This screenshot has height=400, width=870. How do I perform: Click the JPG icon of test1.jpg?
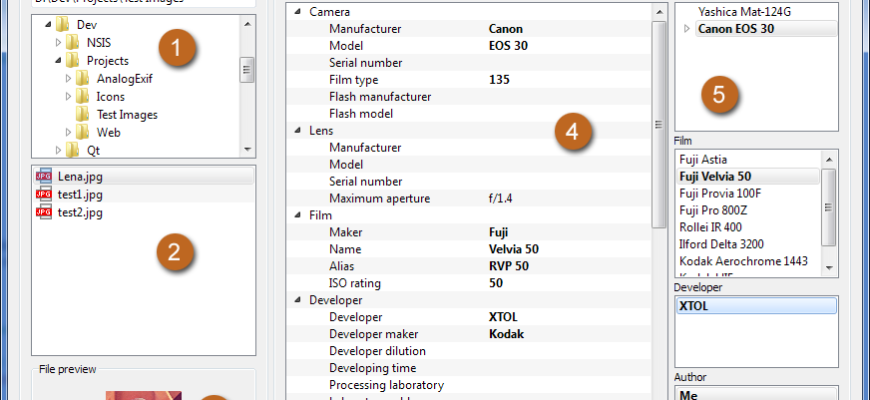point(43,194)
